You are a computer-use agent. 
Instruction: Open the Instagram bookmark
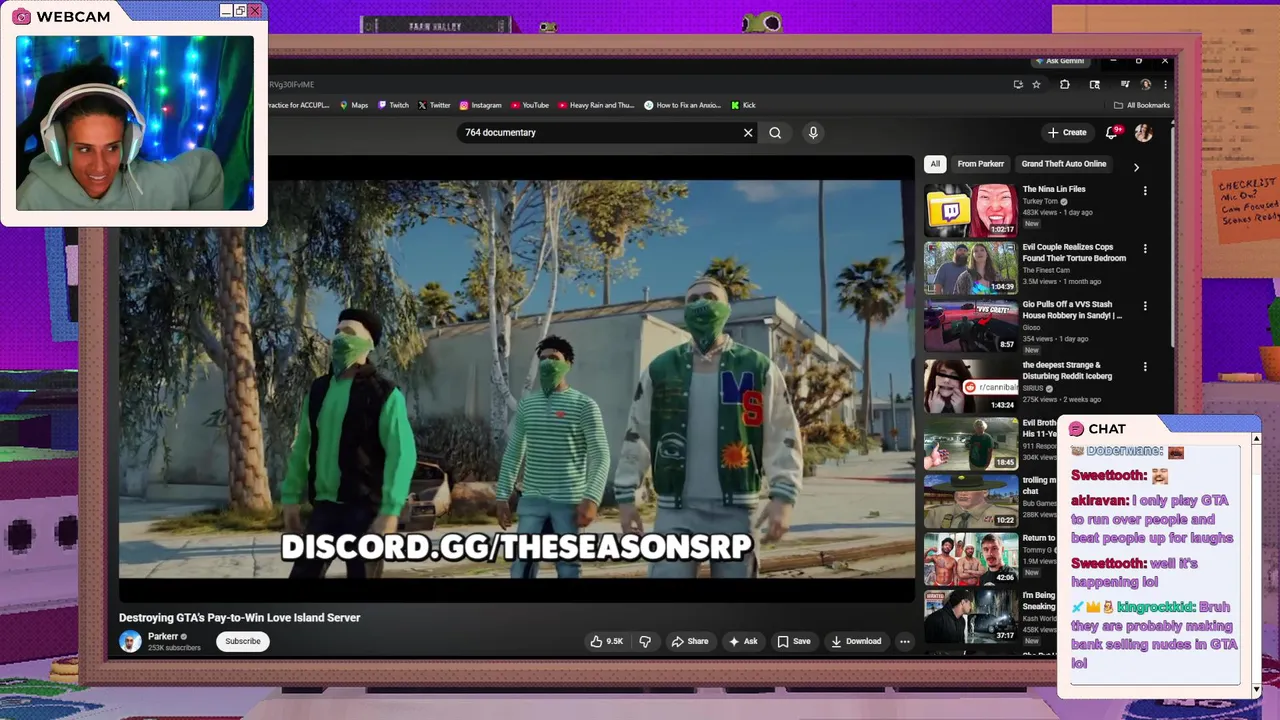coord(481,105)
